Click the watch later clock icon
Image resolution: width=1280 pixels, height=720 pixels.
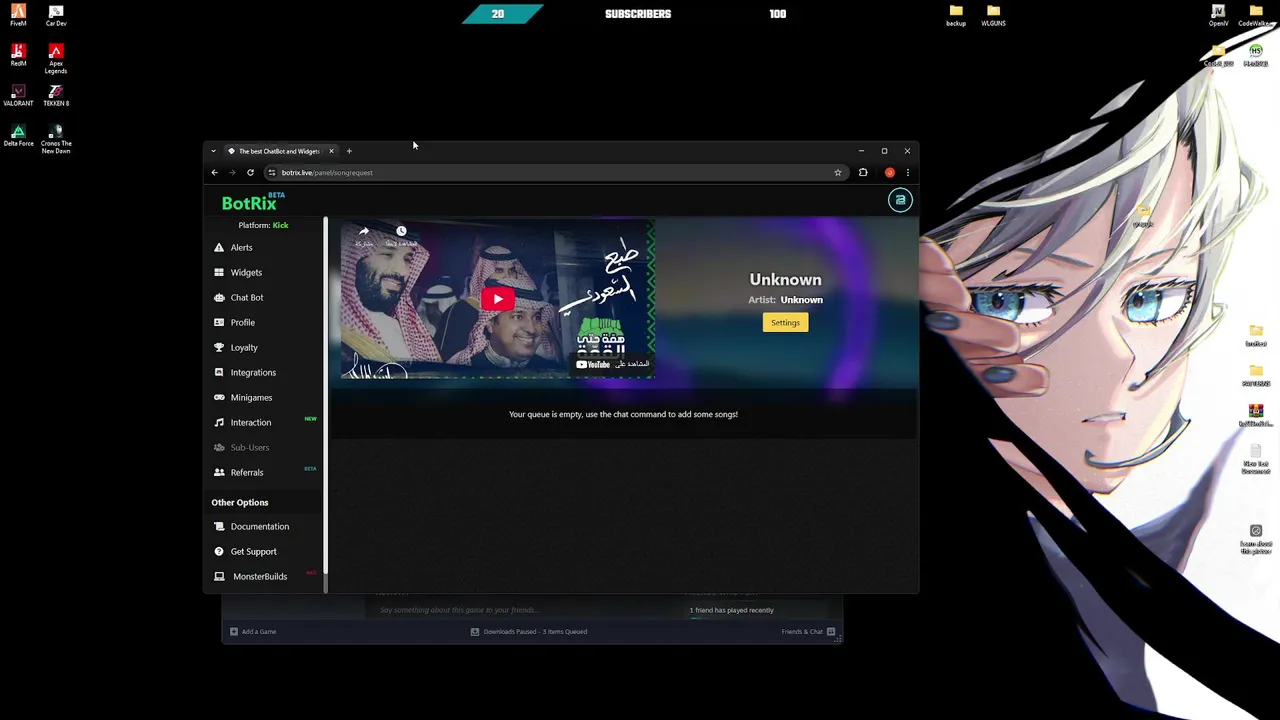coord(401,232)
